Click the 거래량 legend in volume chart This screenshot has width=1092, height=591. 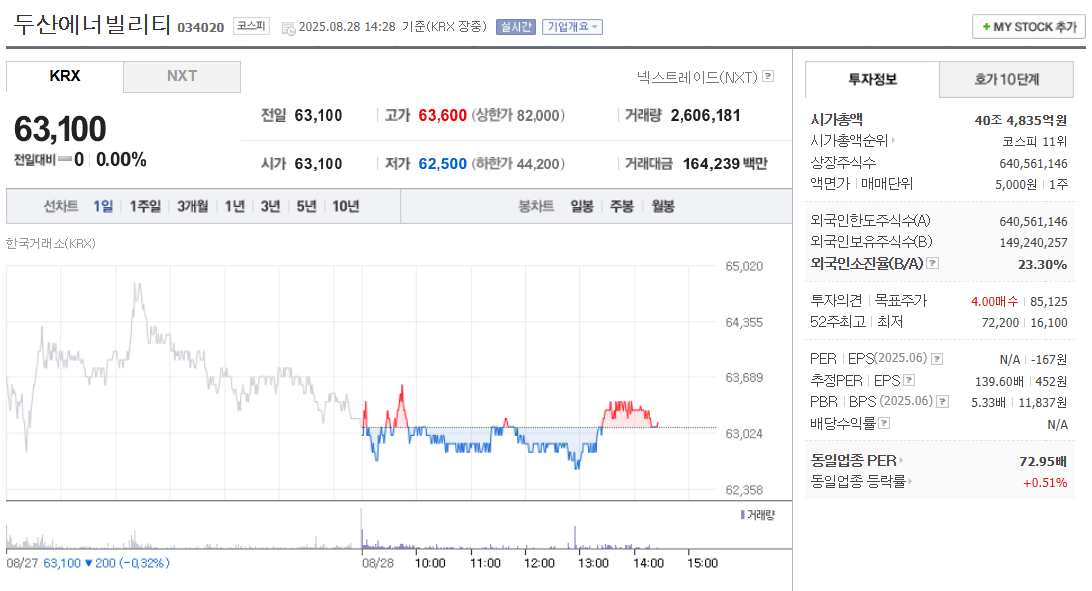758,515
